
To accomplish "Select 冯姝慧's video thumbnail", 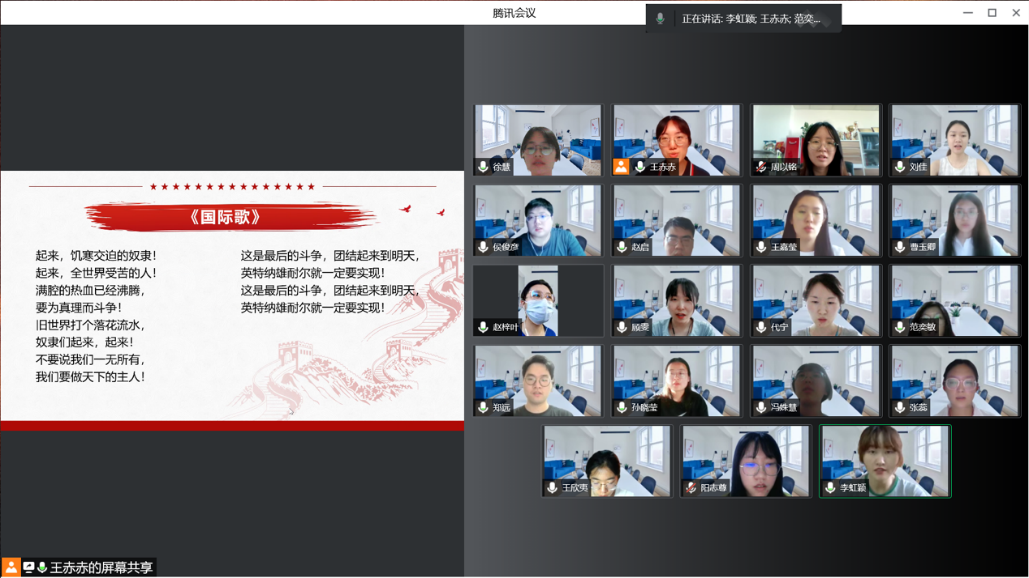I will (x=816, y=380).
